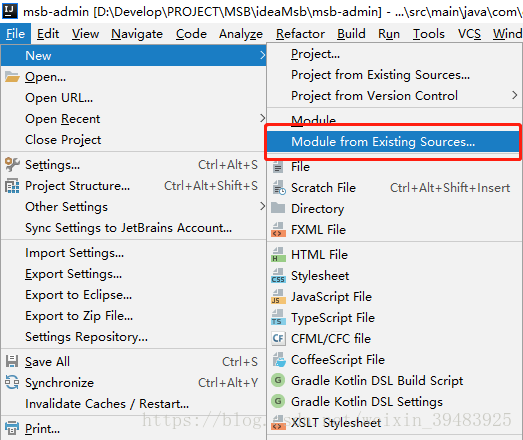Expand the Open Recent submenu arrow
This screenshot has width=523, height=440.
pos(262,118)
